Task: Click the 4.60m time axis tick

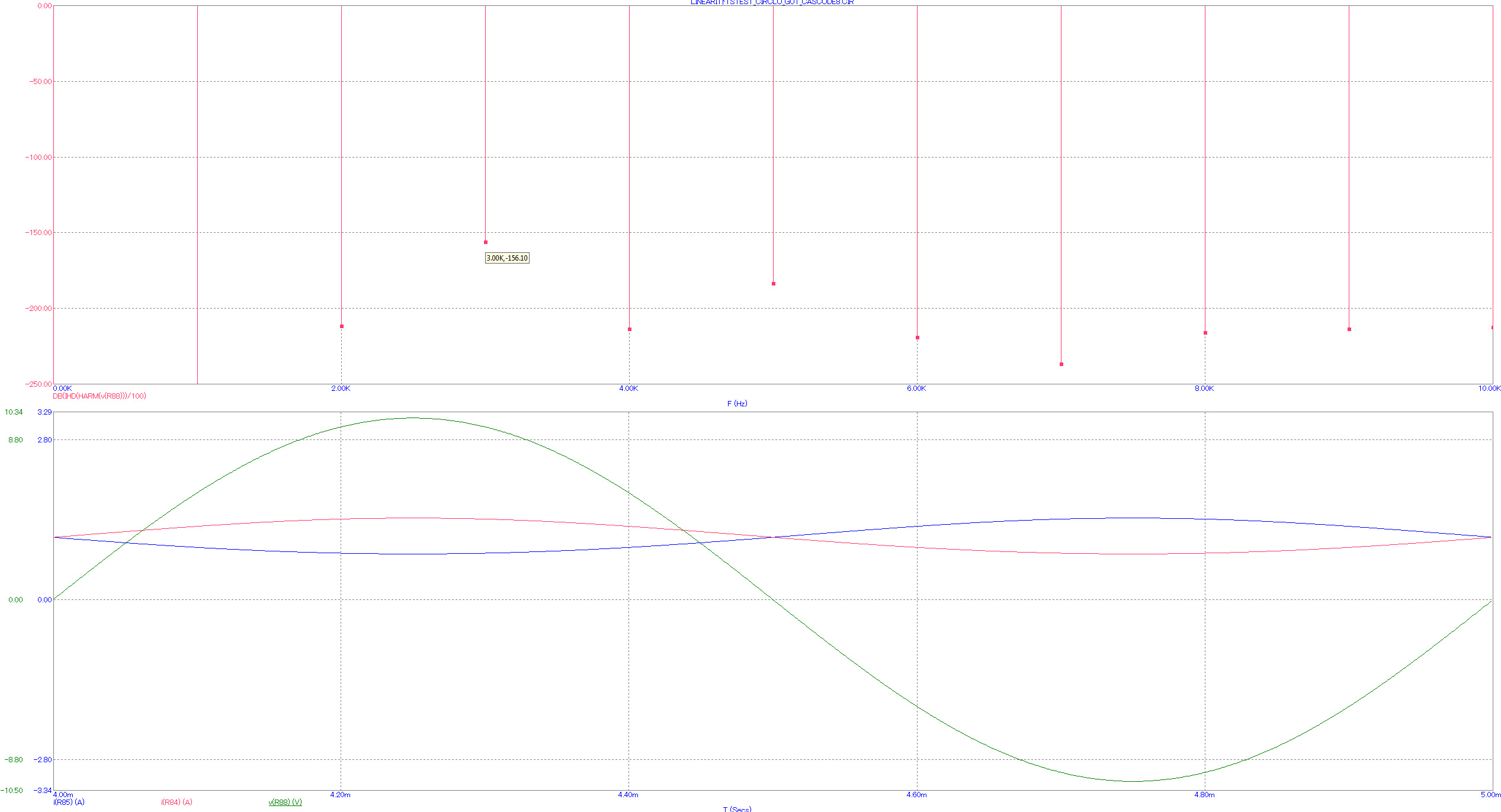Action: coord(916,795)
